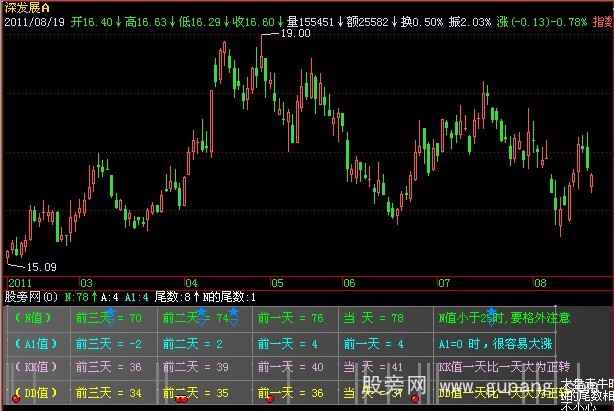The image size is (614, 411).
Task: Click the N:78 indicator value
Action: pos(77,297)
